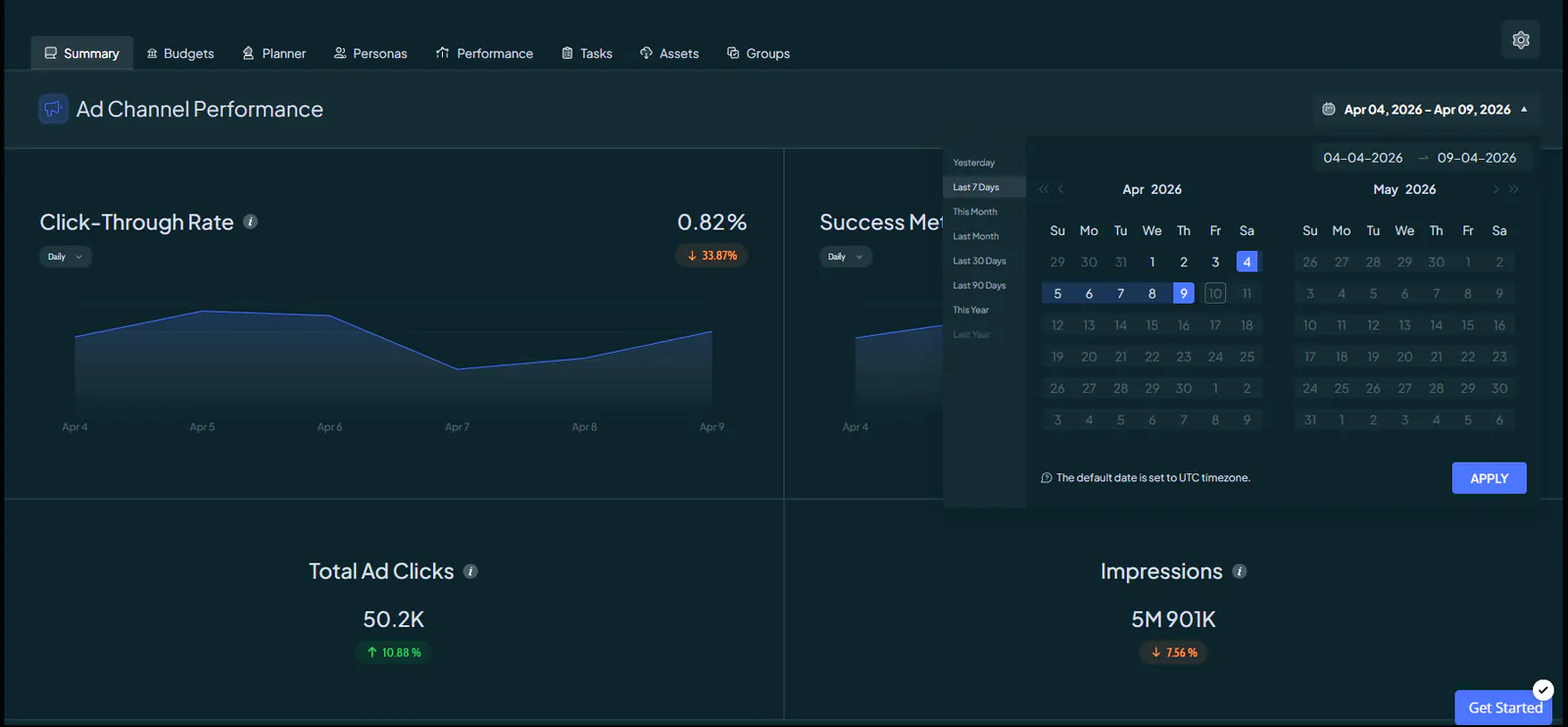Click the checkmark badge above Get Started
The height and width of the screenshot is (727, 1568).
(x=1543, y=690)
